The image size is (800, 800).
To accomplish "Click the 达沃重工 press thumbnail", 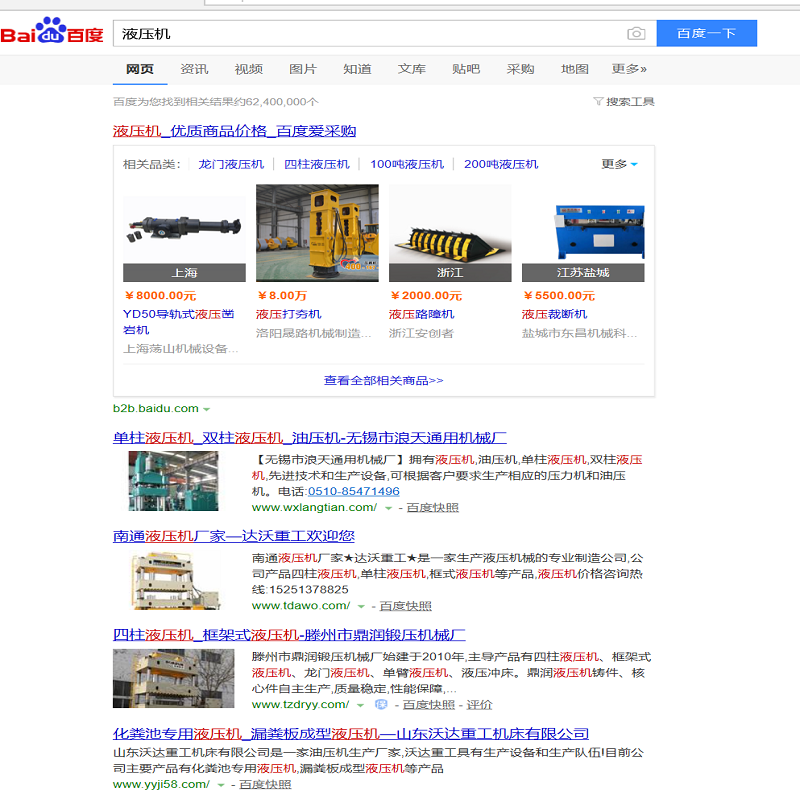I will click(173, 580).
